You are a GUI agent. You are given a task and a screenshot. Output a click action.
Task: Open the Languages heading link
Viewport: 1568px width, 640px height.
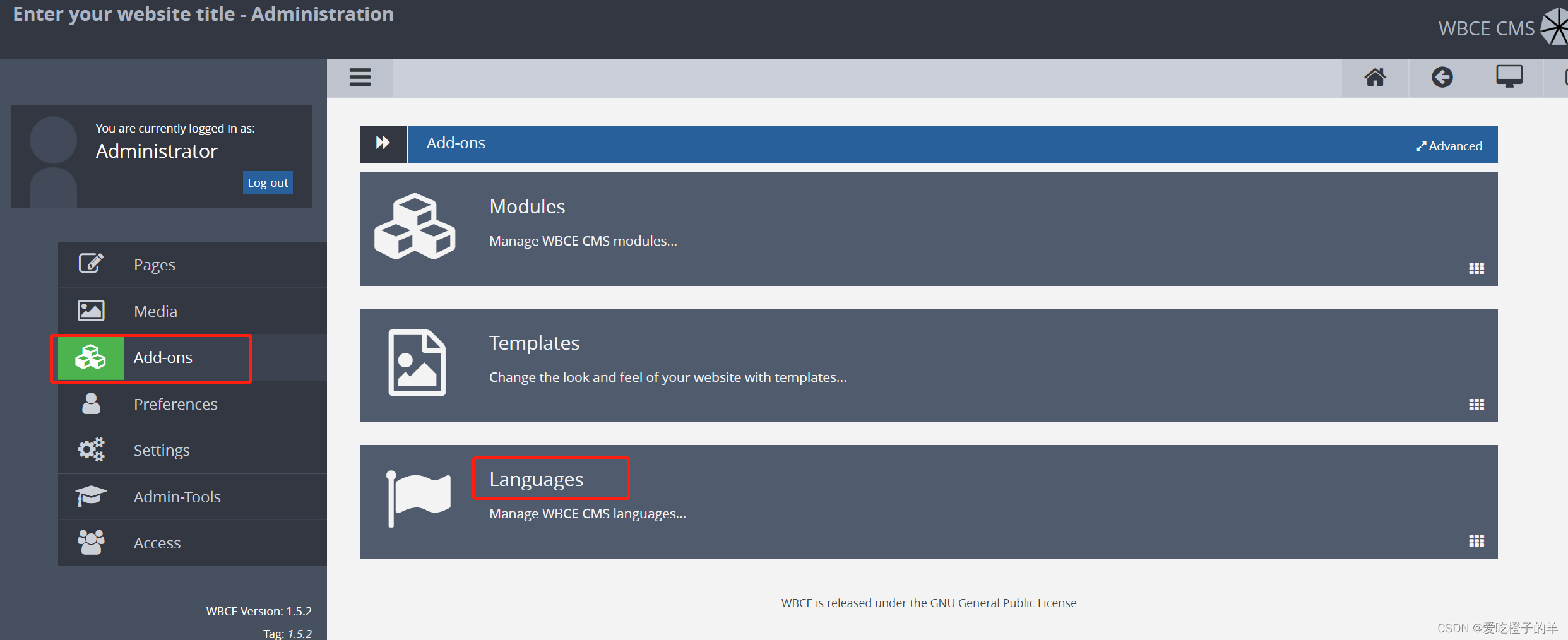tap(537, 480)
